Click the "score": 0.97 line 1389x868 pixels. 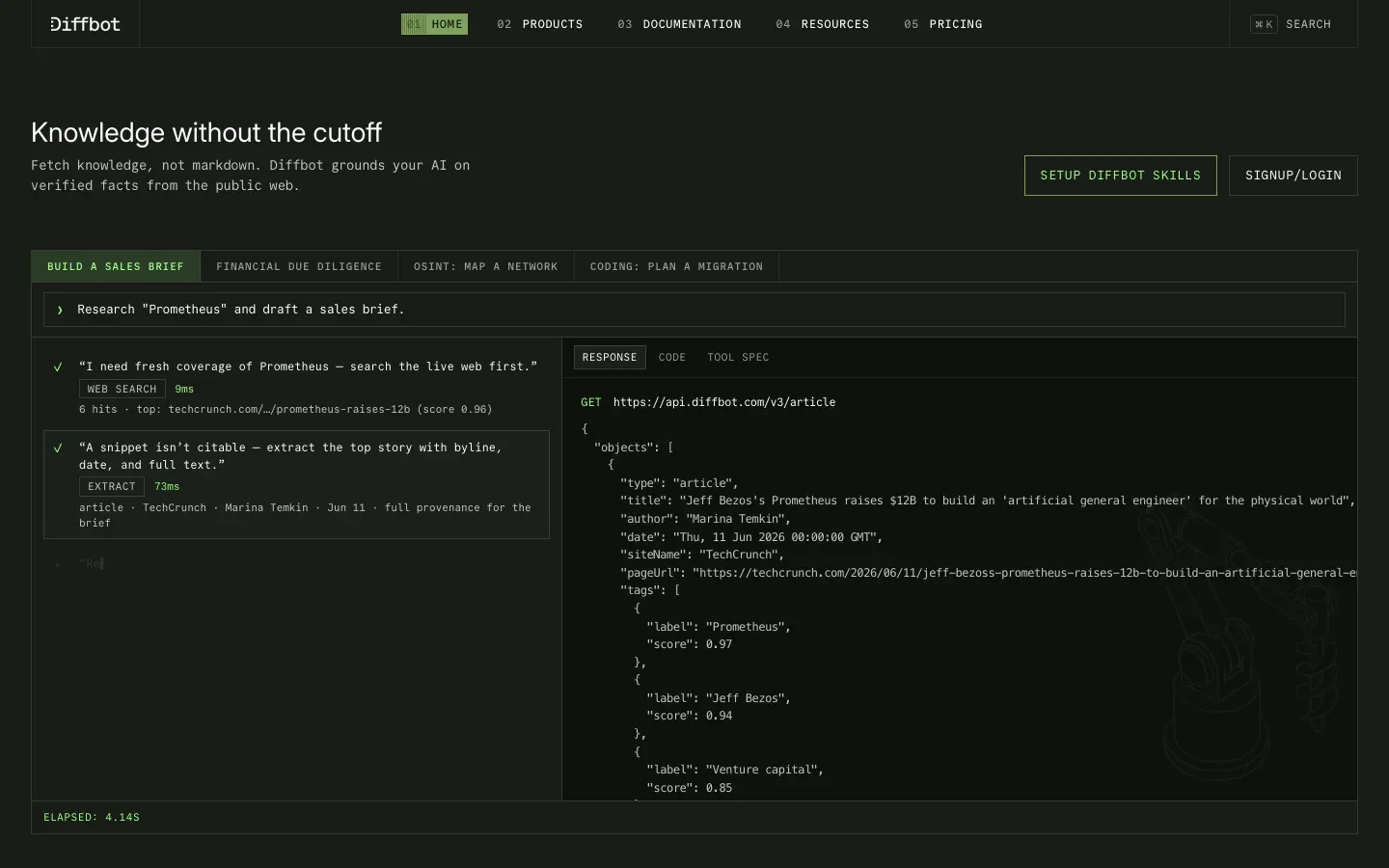[689, 644]
